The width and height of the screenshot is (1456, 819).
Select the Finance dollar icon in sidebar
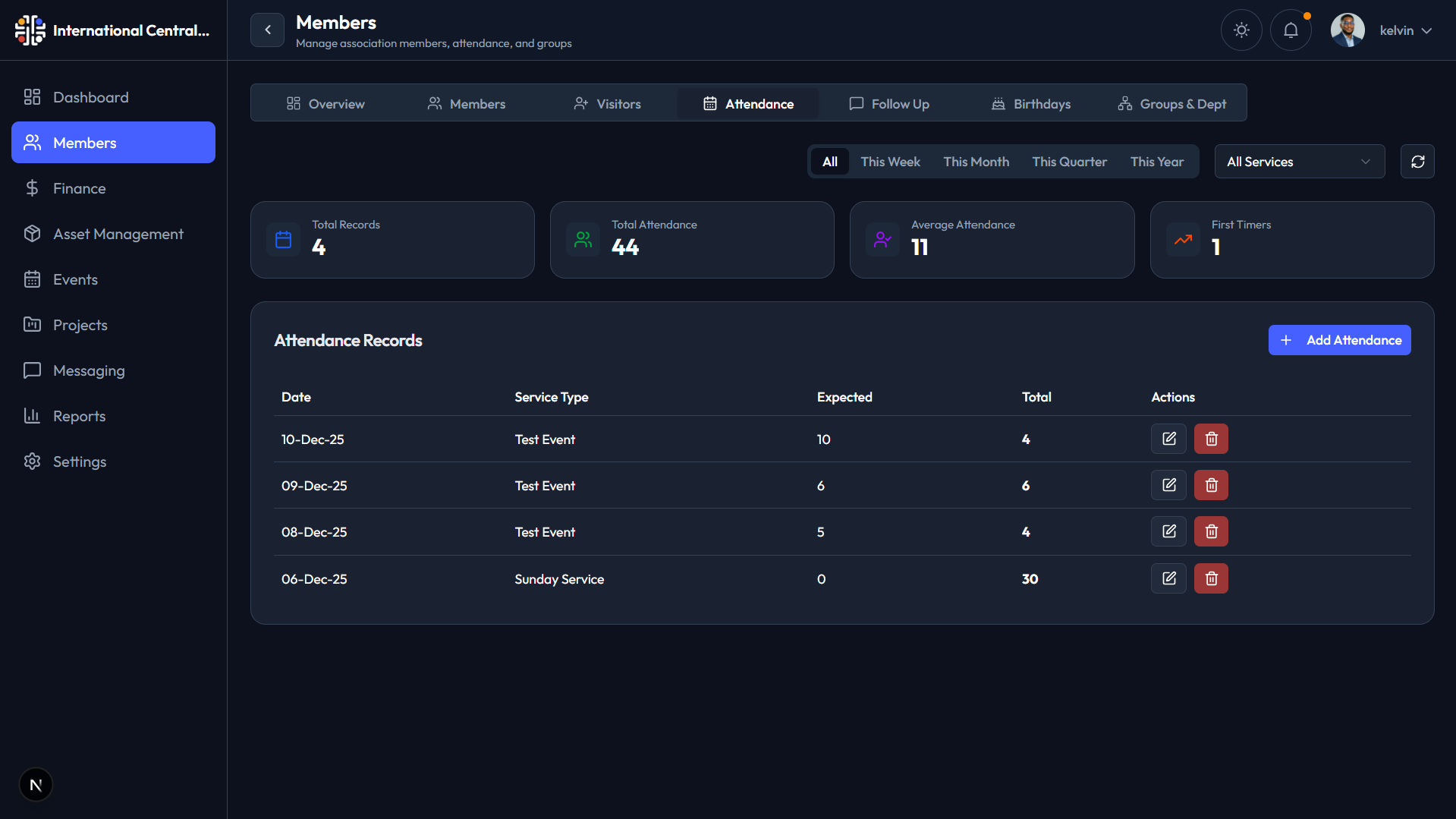click(x=33, y=187)
